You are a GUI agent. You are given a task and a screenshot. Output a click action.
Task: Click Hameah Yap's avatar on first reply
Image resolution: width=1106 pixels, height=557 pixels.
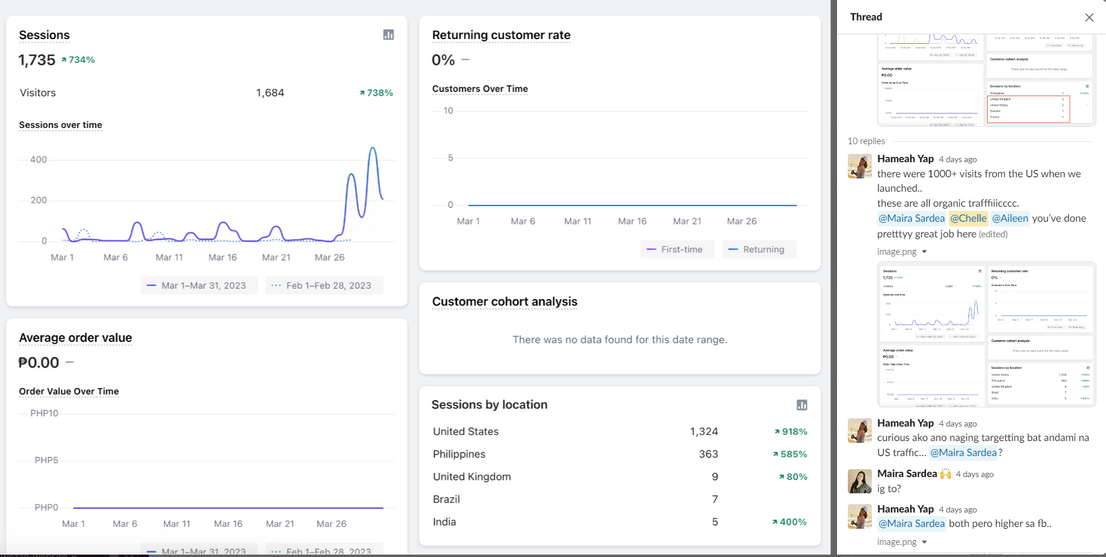tap(859, 166)
